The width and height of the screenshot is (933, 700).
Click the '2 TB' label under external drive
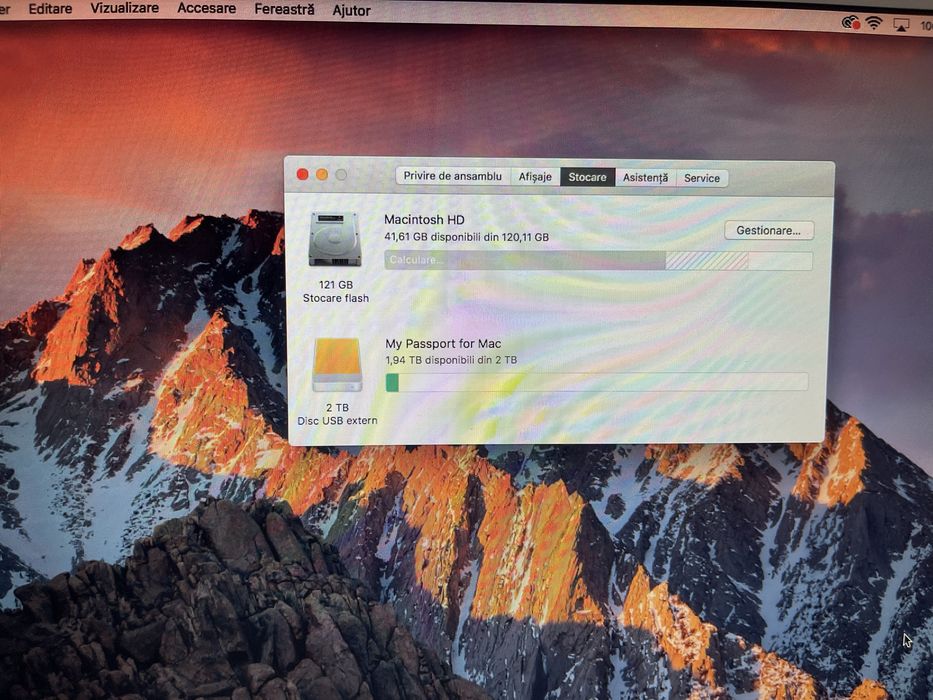[x=337, y=408]
